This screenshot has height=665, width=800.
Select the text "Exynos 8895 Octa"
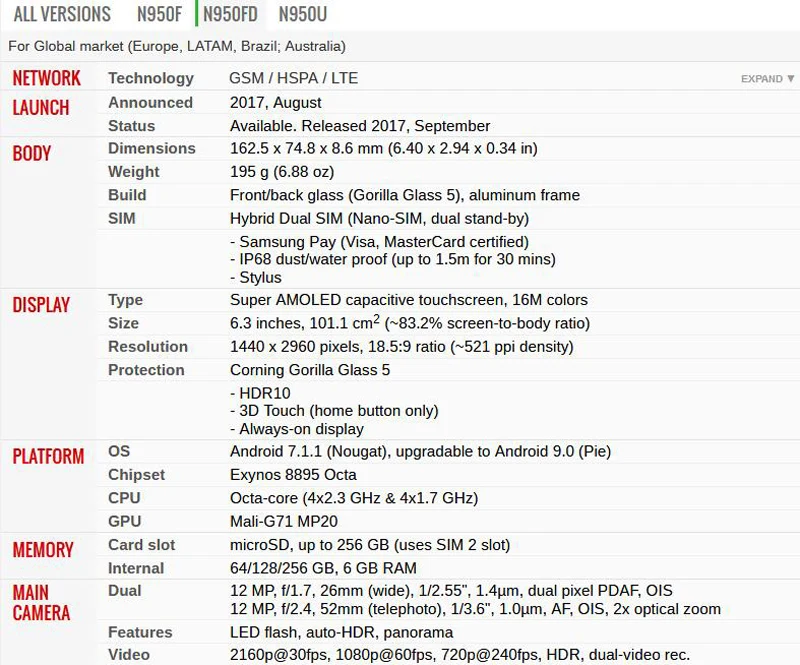click(293, 475)
